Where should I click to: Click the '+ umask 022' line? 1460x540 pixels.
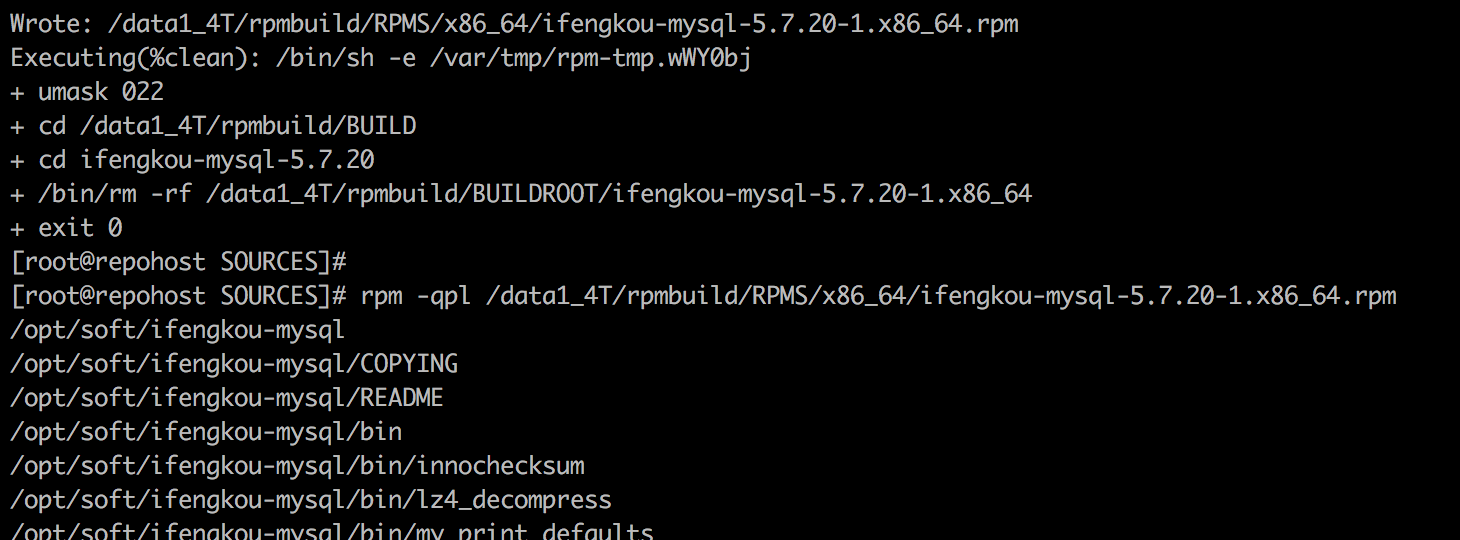click(87, 92)
